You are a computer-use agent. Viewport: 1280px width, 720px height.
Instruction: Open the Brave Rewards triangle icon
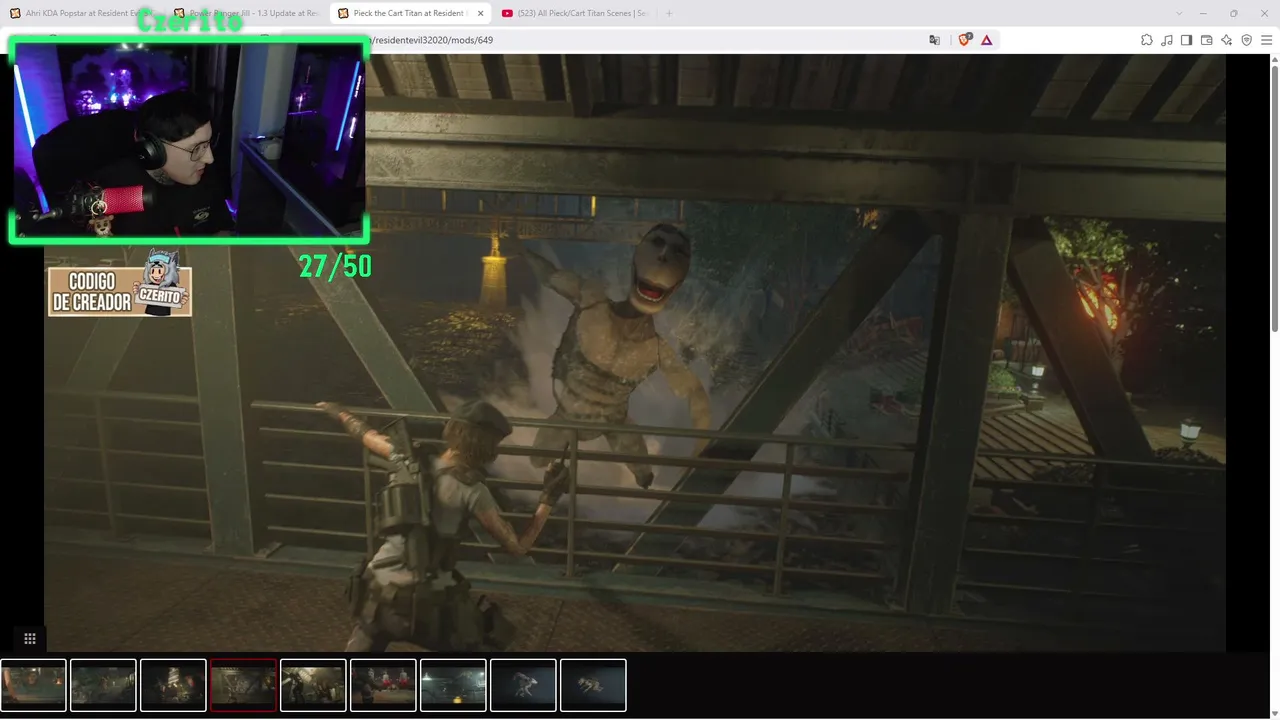tap(987, 40)
